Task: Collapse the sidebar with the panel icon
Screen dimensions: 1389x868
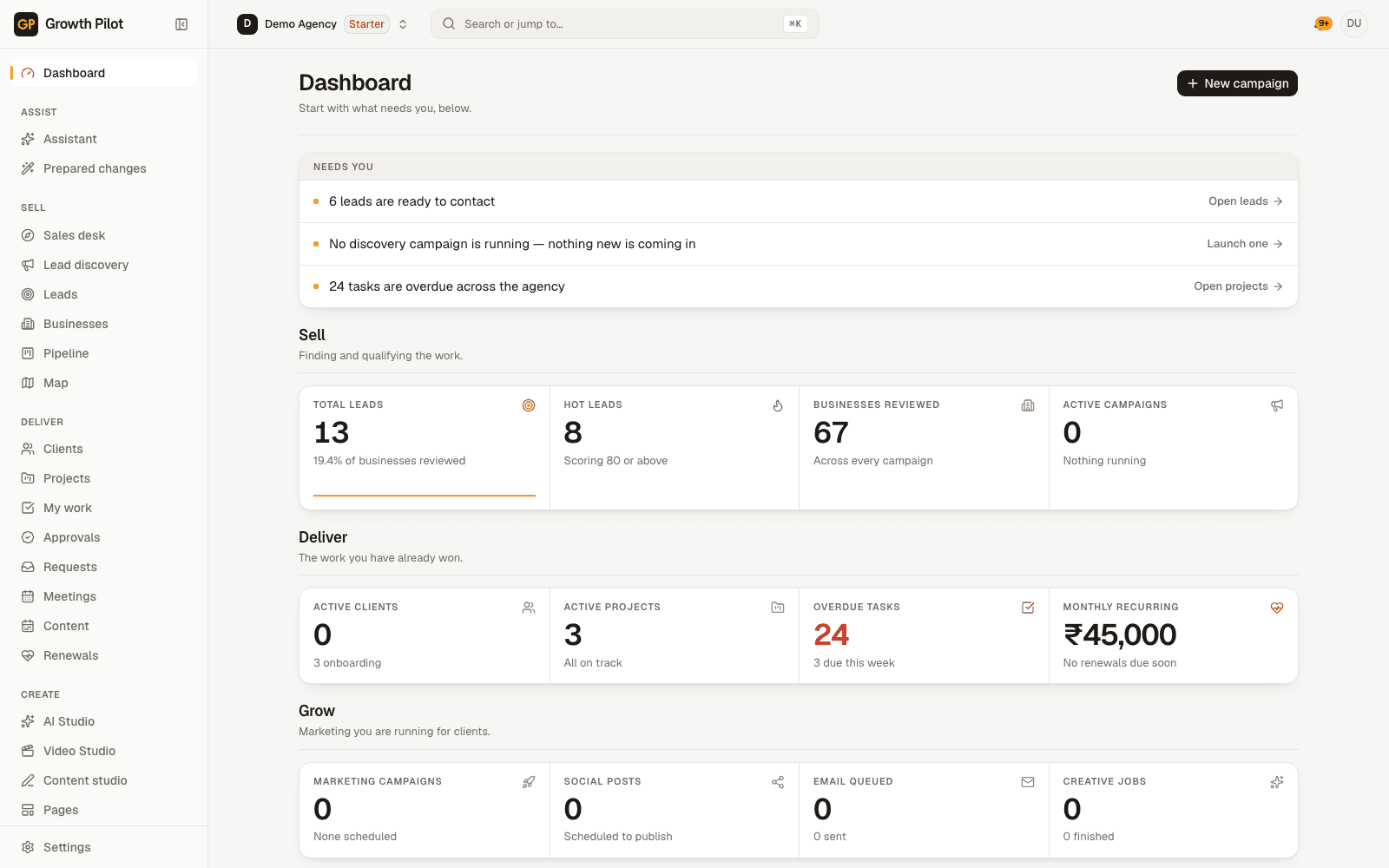Action: (x=181, y=24)
